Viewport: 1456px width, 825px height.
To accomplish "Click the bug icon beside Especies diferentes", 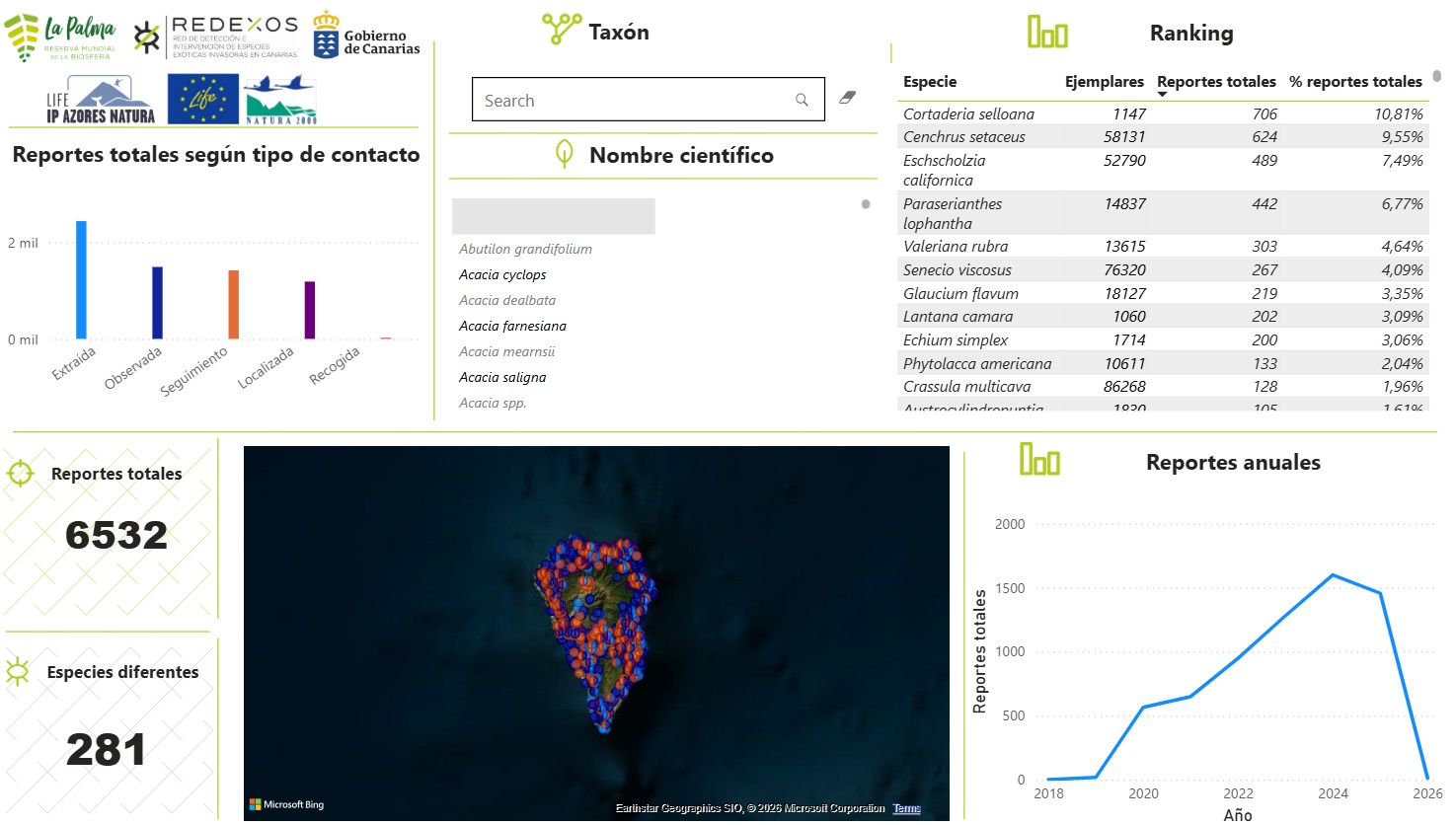I will [x=18, y=672].
